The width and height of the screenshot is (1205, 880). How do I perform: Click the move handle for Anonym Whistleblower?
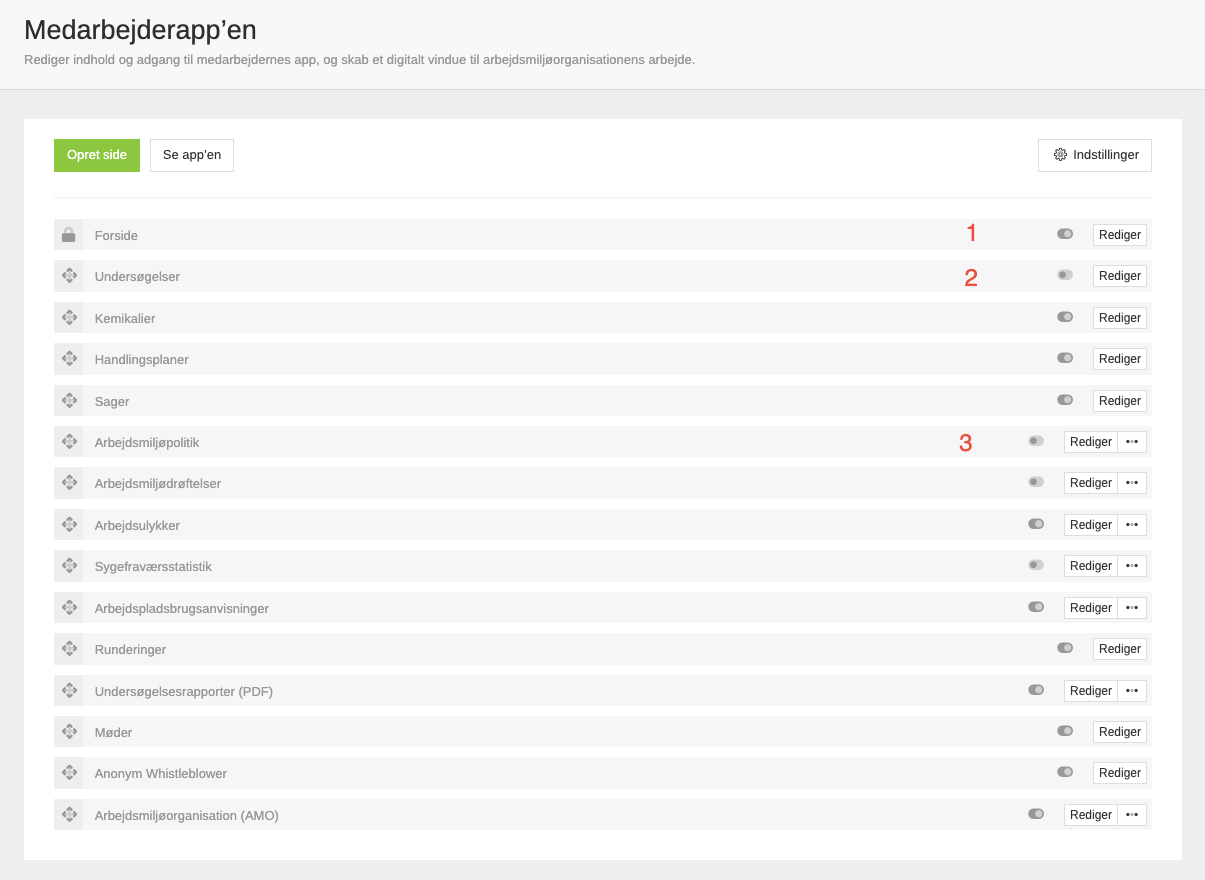69,773
